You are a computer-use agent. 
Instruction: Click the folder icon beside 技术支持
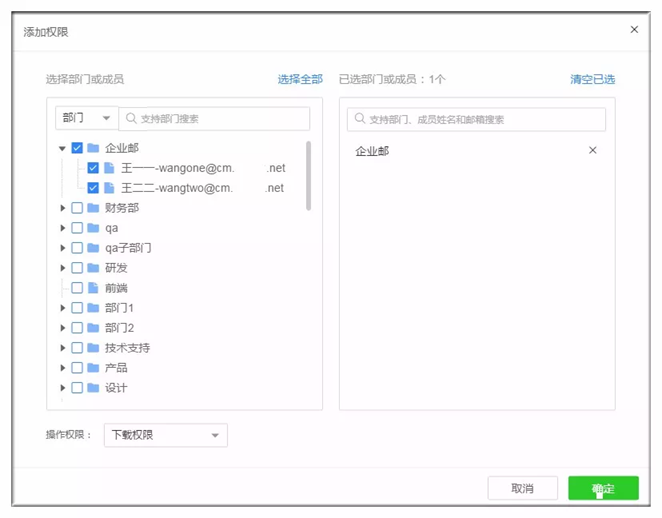tap(93, 348)
